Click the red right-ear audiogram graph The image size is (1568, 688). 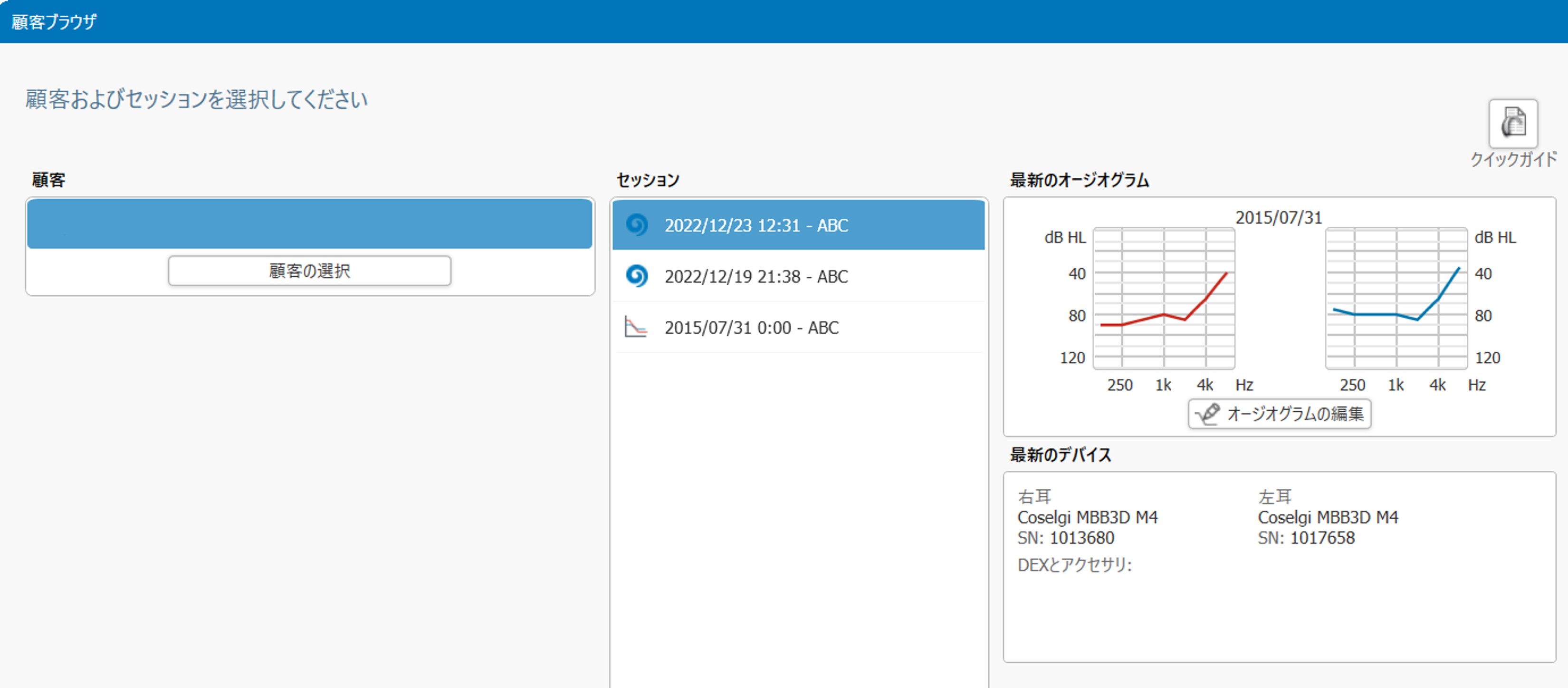coord(1164,298)
